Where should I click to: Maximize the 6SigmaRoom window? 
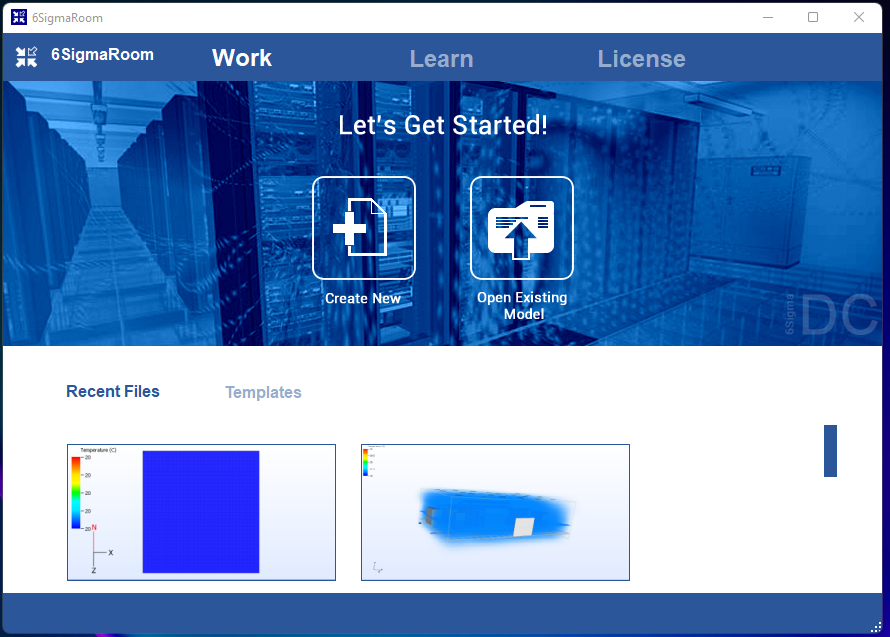pyautogui.click(x=813, y=18)
